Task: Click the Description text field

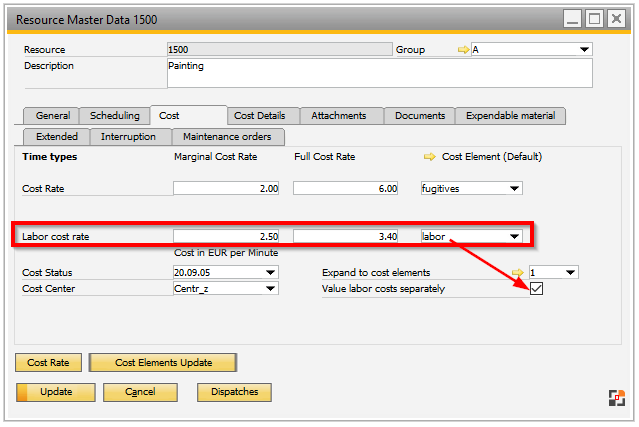Action: point(379,73)
